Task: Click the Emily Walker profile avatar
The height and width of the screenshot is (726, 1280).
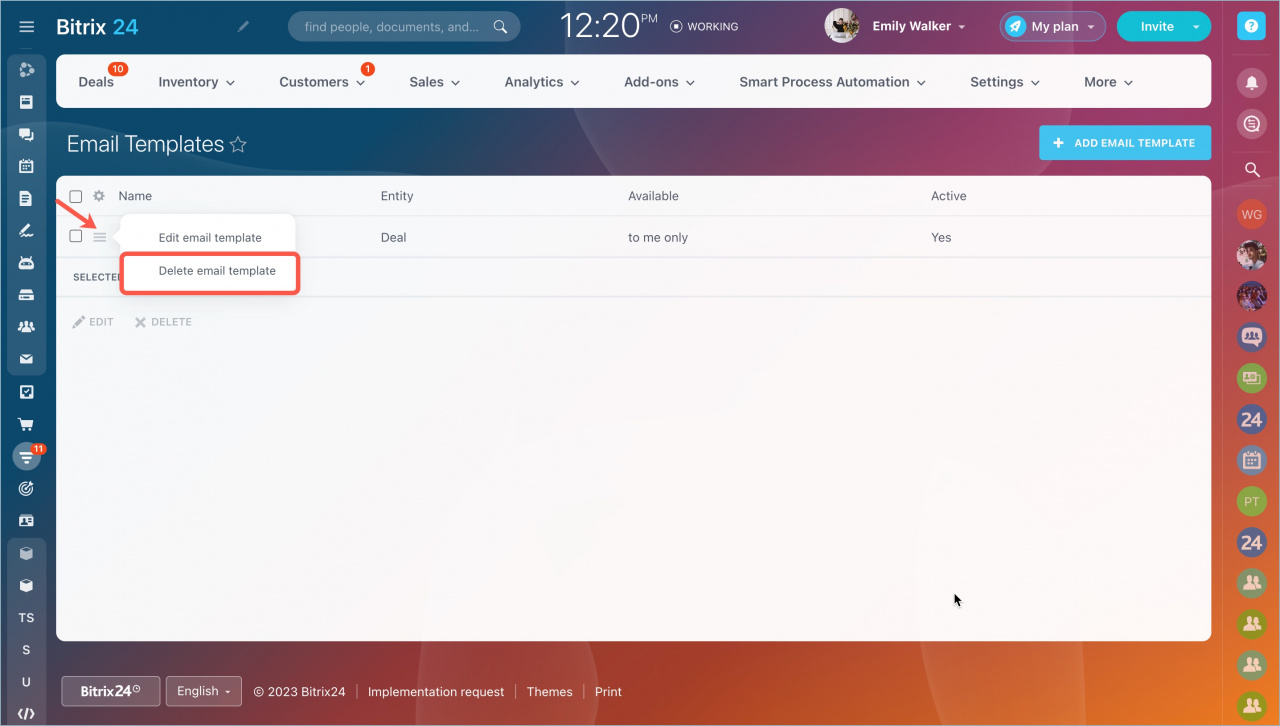Action: [x=842, y=26]
